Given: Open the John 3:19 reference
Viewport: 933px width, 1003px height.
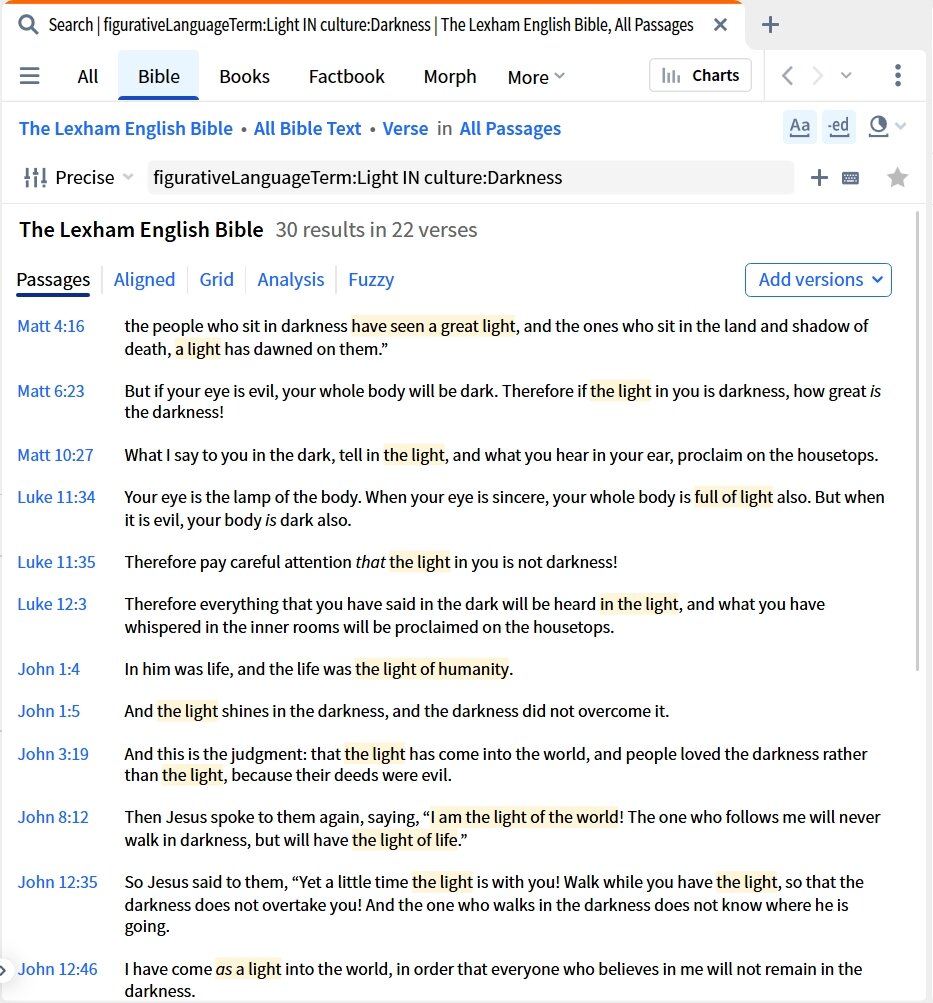Looking at the screenshot, I should tap(53, 754).
